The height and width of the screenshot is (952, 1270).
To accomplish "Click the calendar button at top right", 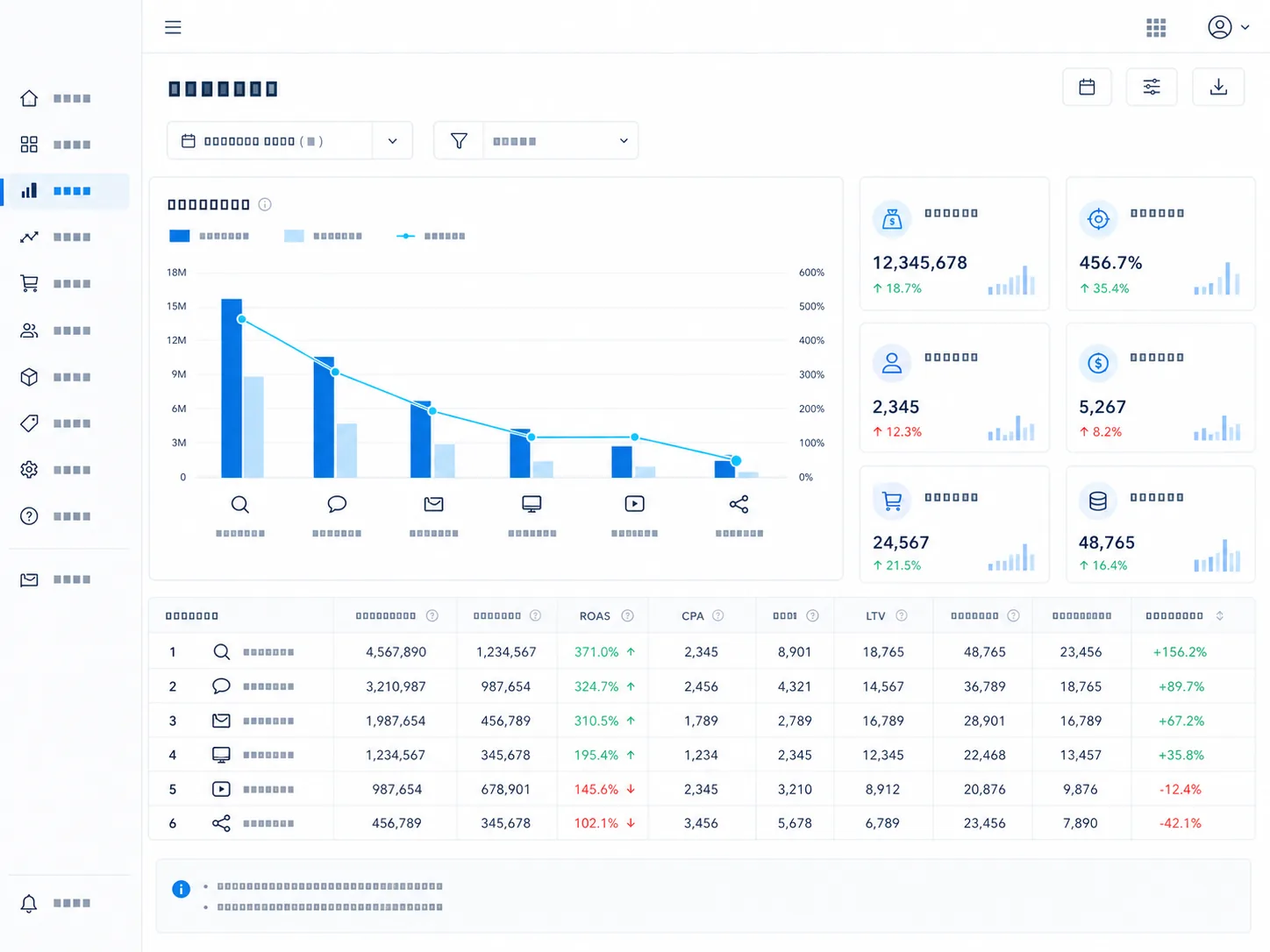I will tap(1087, 87).
